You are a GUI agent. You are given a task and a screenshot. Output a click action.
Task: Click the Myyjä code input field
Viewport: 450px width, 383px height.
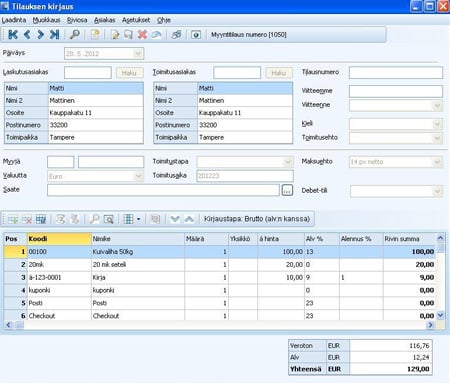(60, 162)
